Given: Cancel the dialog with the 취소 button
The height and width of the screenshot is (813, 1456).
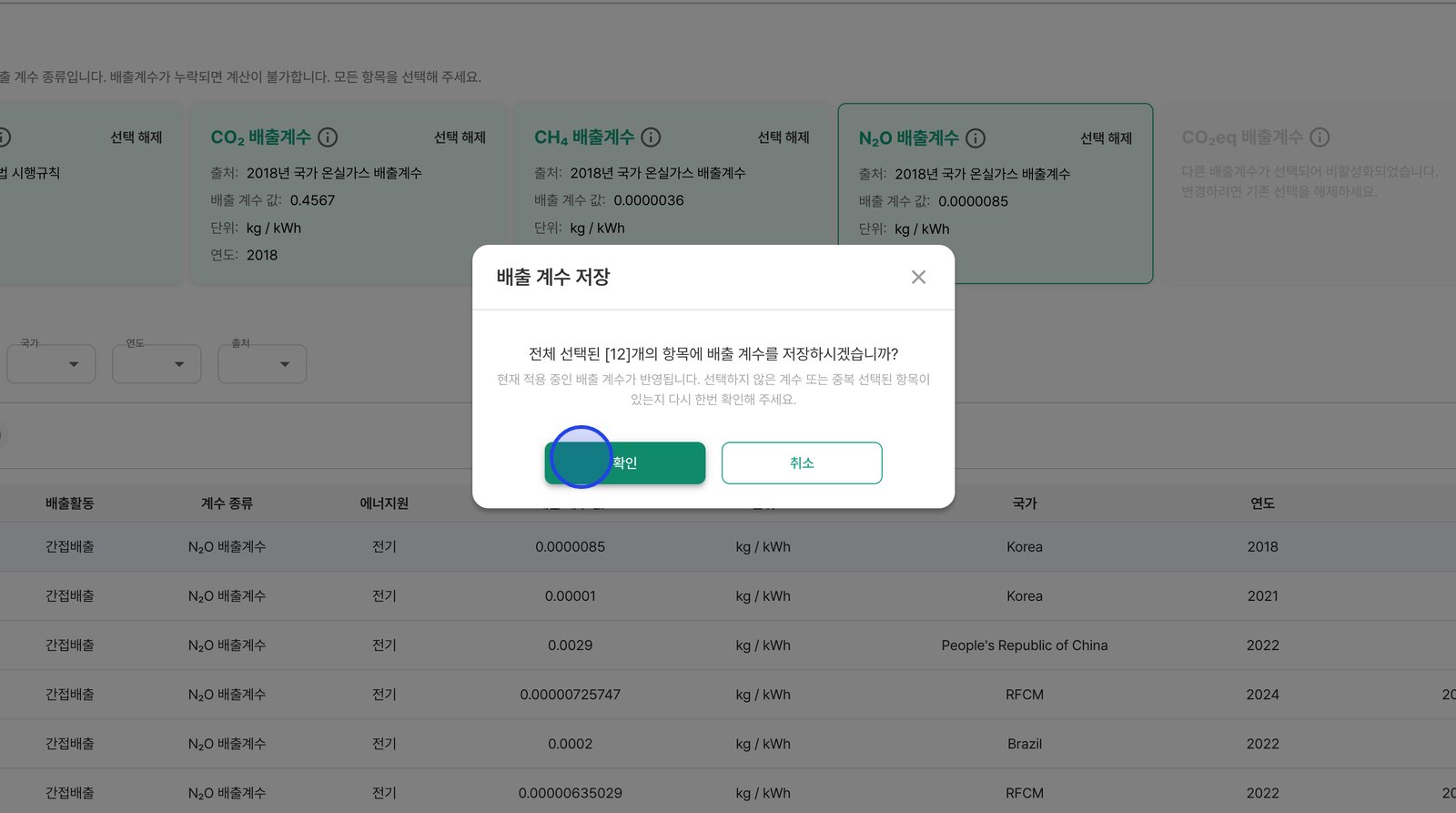Looking at the screenshot, I should click(x=801, y=462).
